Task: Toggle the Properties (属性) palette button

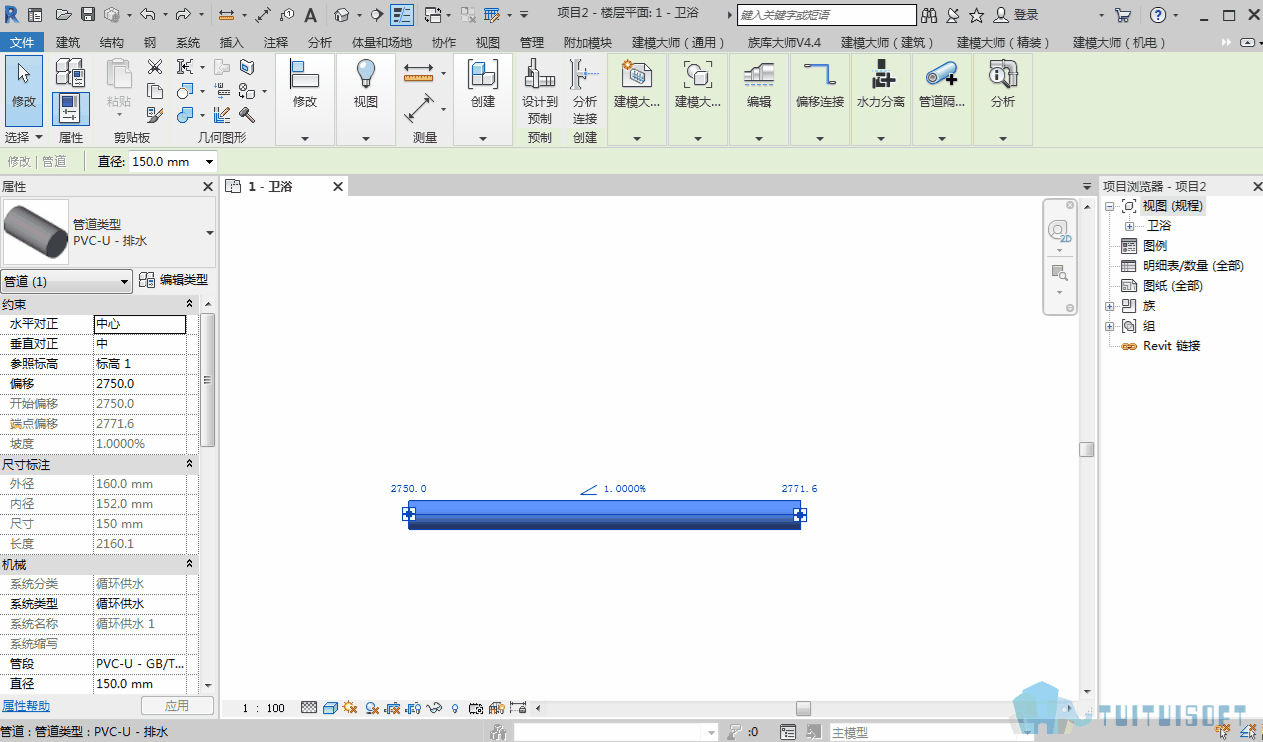Action: (x=71, y=109)
